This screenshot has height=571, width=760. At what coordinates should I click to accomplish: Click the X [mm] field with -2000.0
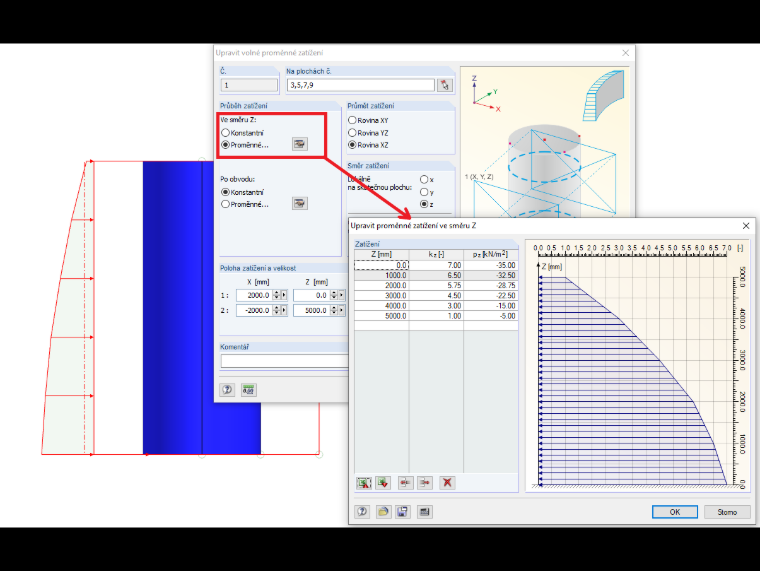coord(254,310)
